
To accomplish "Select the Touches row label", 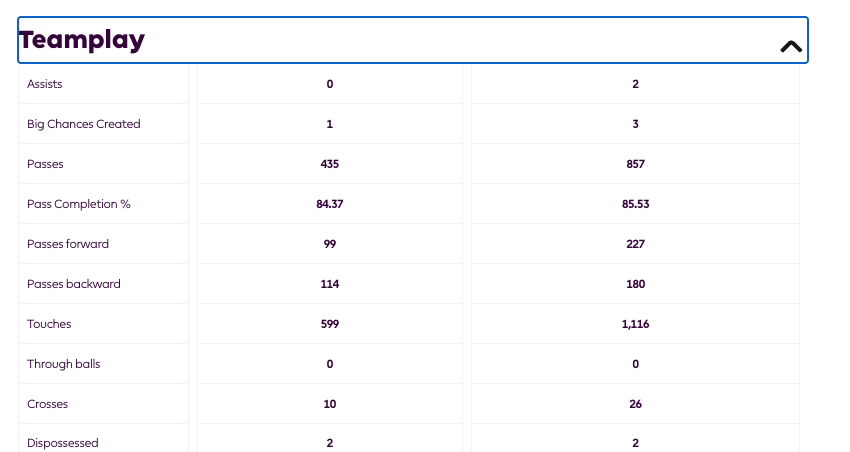I will tap(49, 324).
